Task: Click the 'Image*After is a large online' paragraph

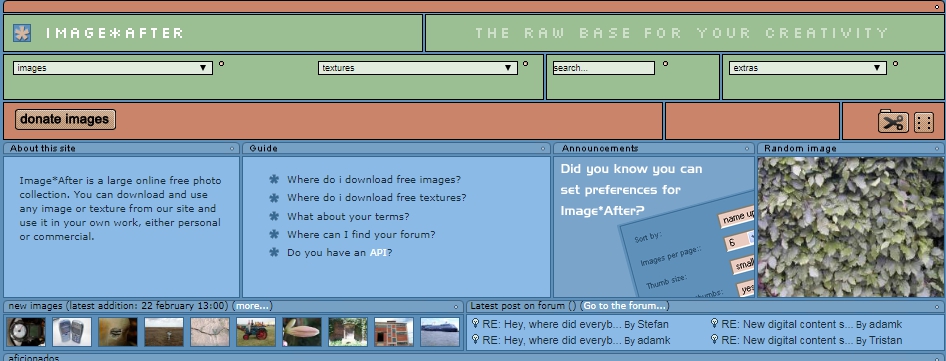Action: pyautogui.click(x=120, y=208)
